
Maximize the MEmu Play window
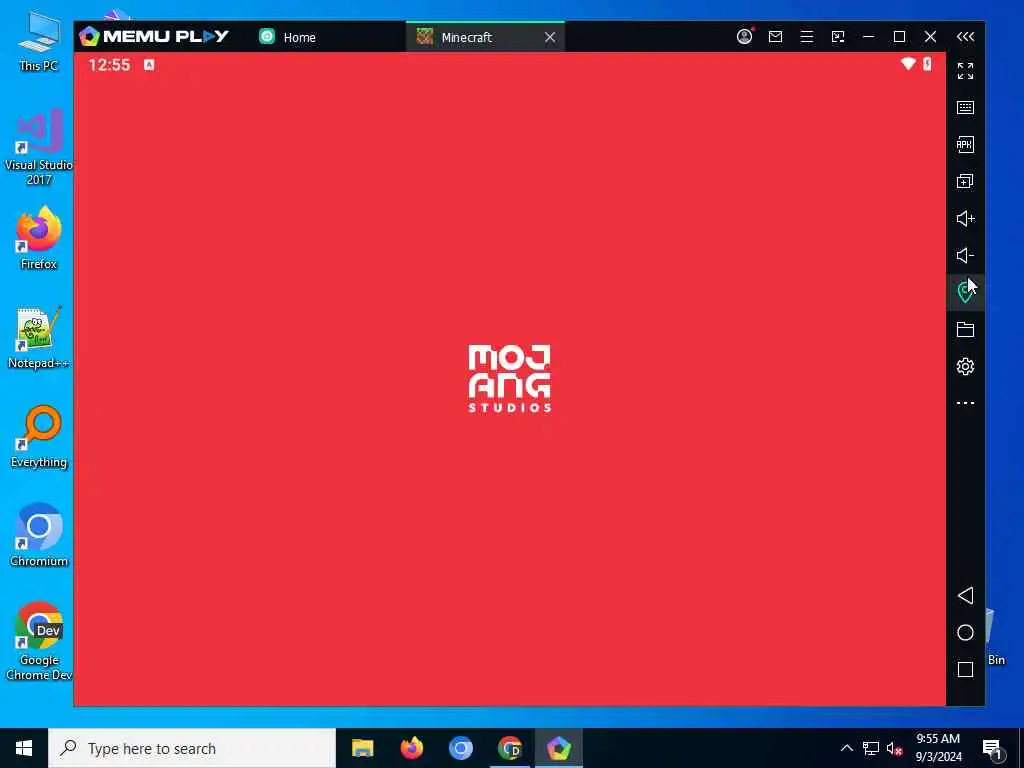click(899, 37)
